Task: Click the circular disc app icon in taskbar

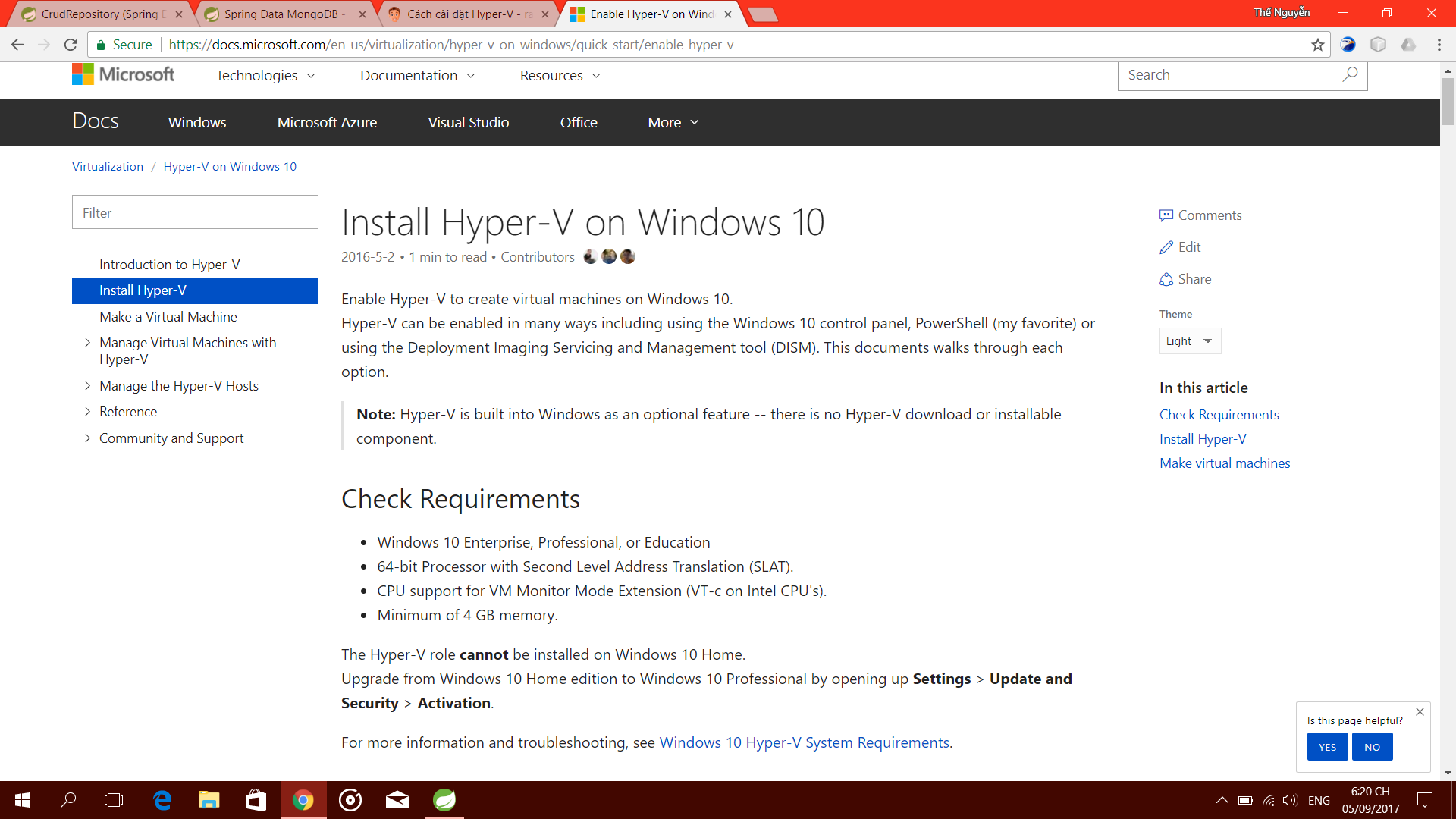Action: tap(350, 800)
